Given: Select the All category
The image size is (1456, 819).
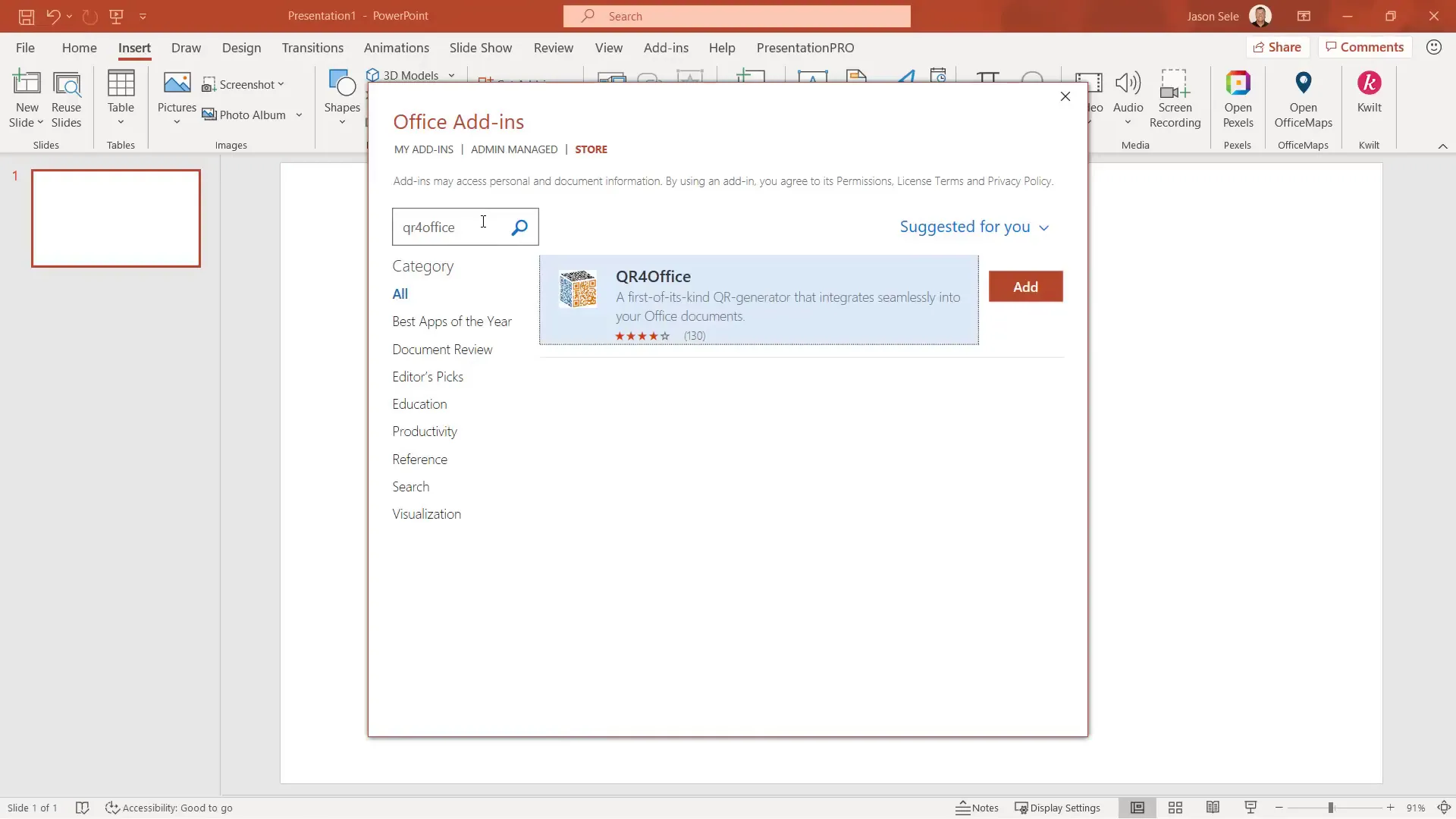Looking at the screenshot, I should (400, 294).
